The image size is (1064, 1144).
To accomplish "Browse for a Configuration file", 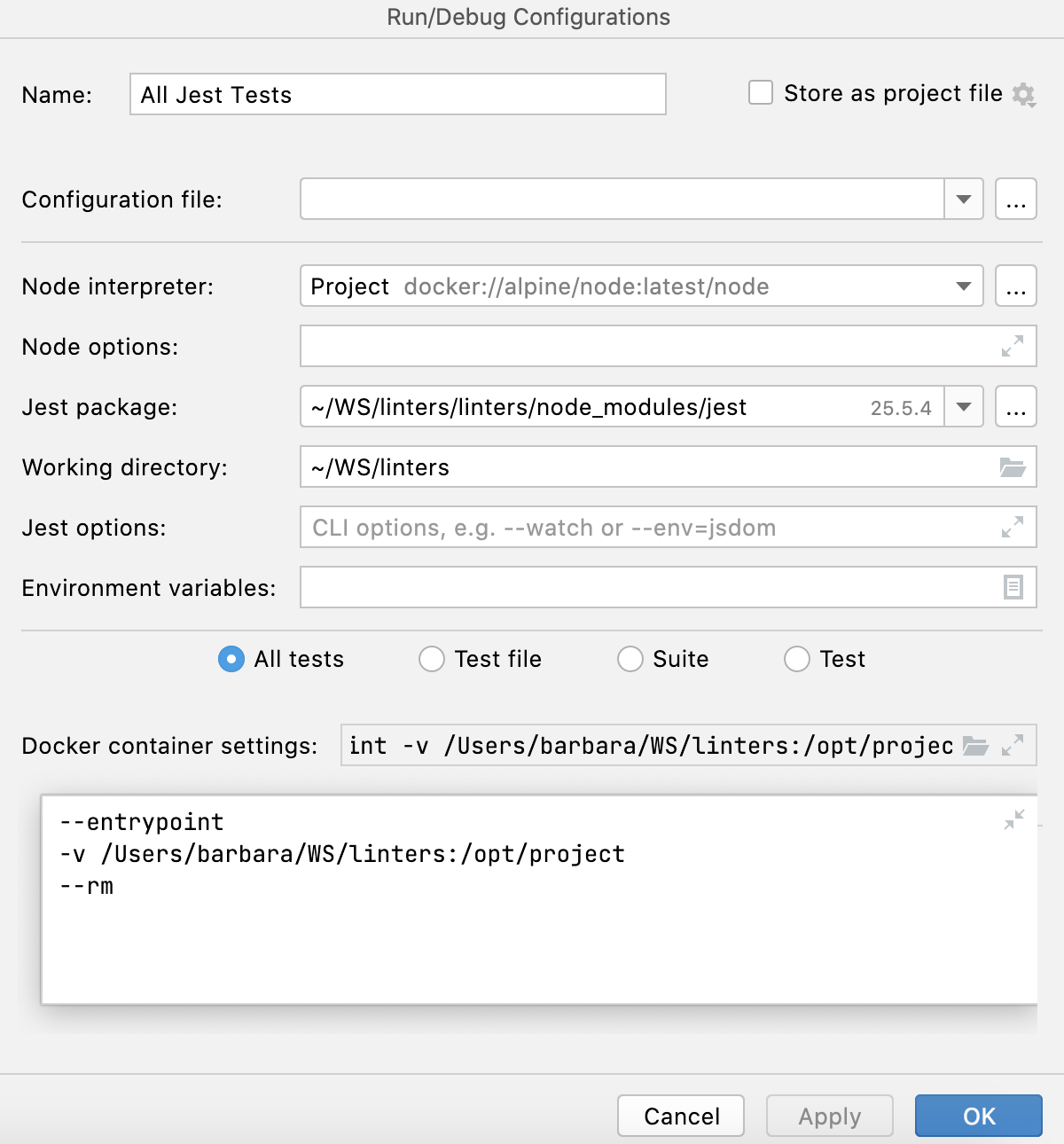I will (x=1016, y=199).
